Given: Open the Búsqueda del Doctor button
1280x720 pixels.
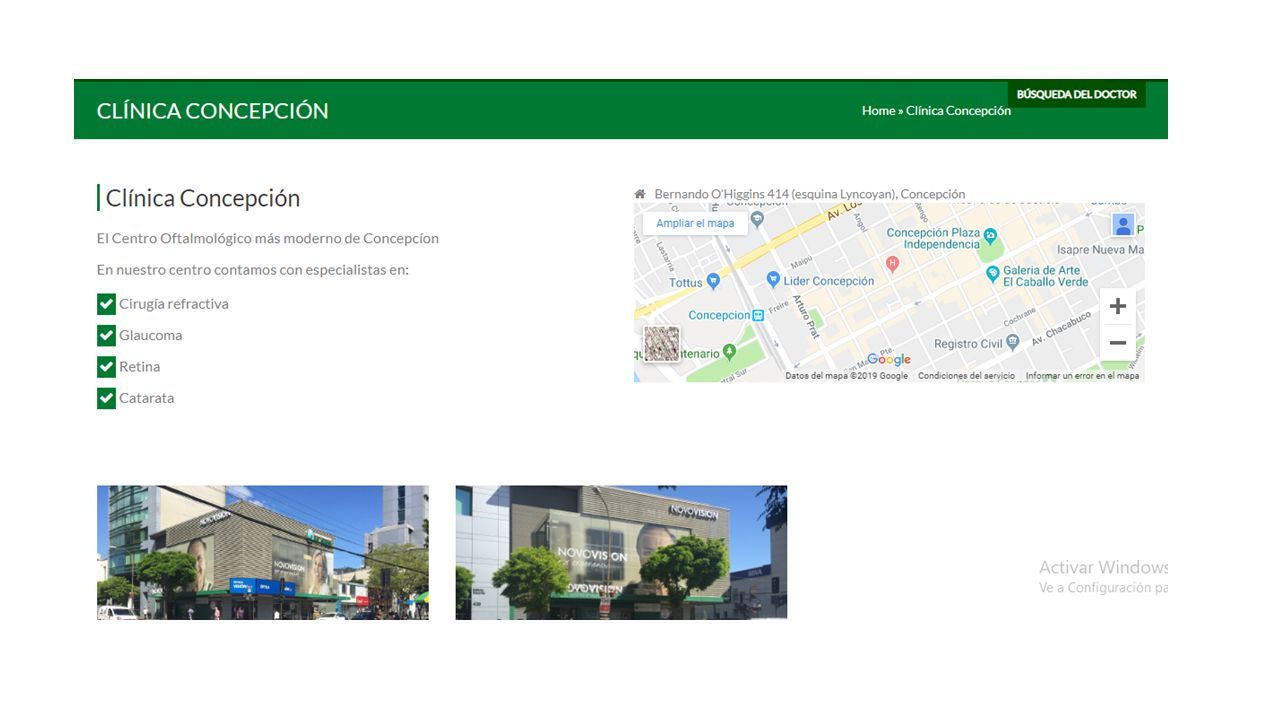Looking at the screenshot, I should pos(1076,94).
